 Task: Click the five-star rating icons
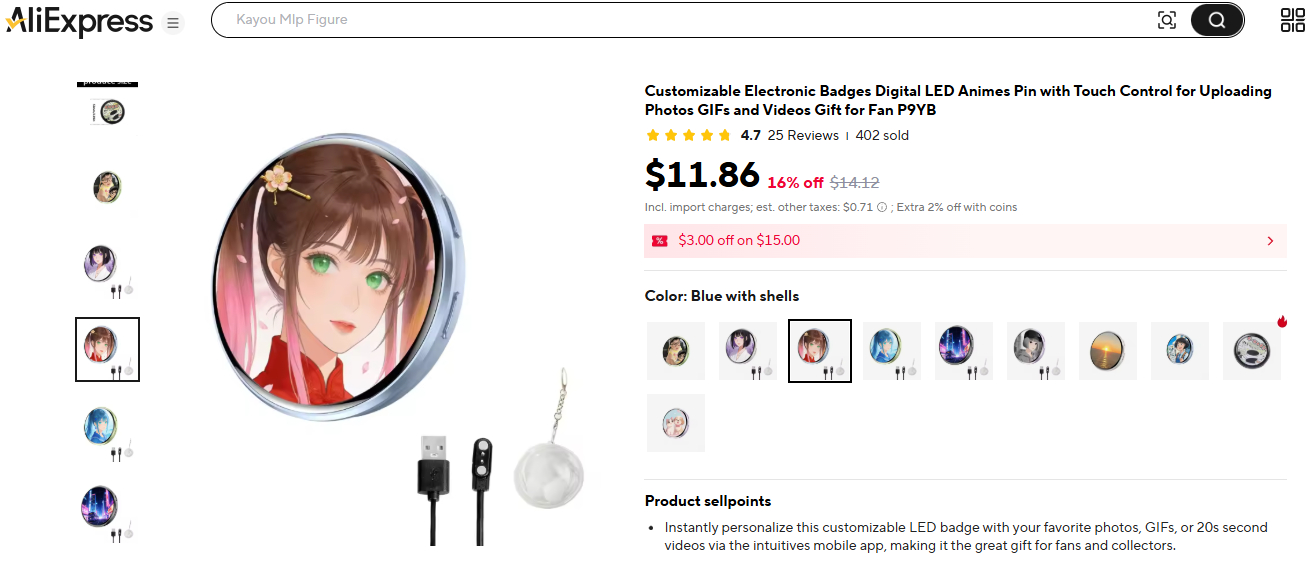[689, 136]
